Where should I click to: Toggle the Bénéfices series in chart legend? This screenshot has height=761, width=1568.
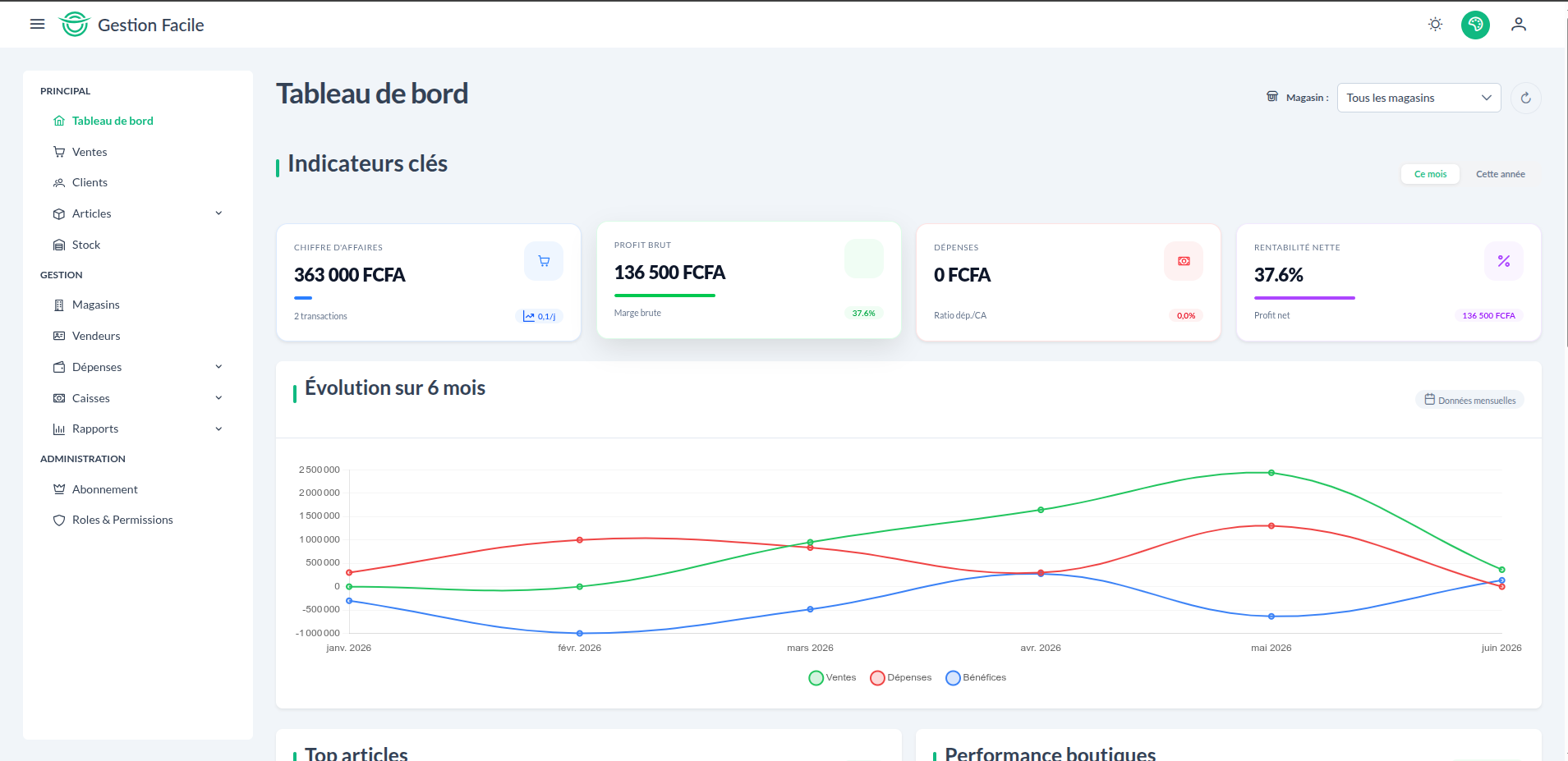click(976, 678)
